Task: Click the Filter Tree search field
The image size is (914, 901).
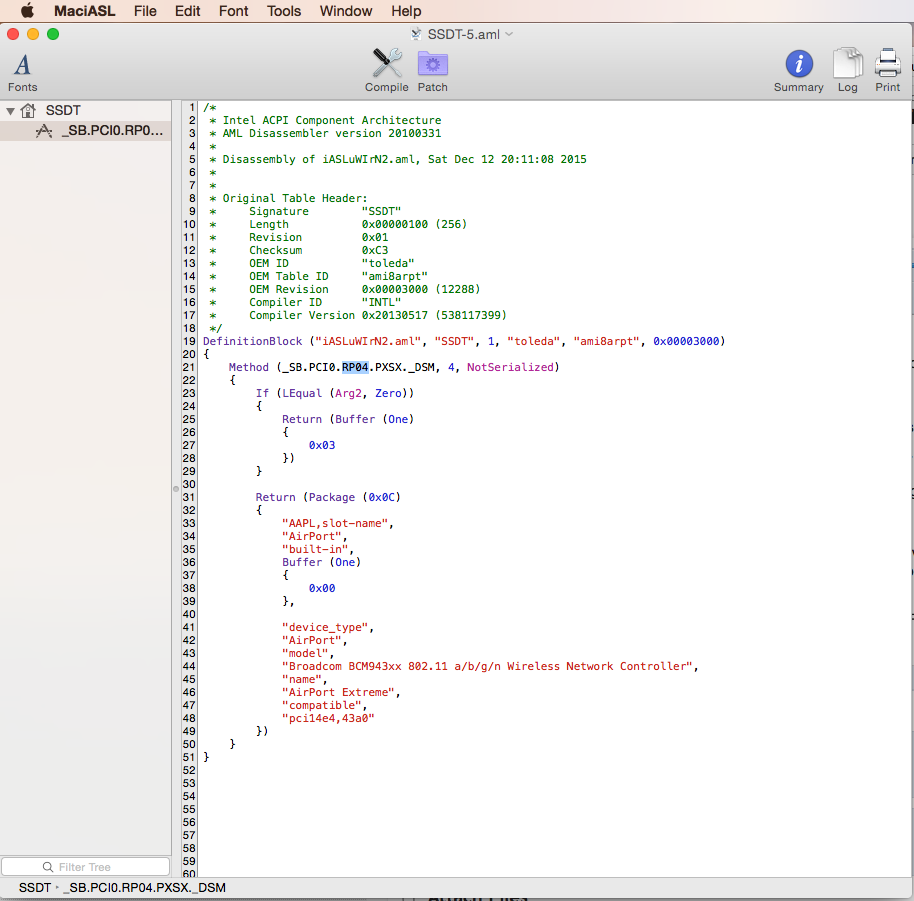Action: [x=85, y=867]
